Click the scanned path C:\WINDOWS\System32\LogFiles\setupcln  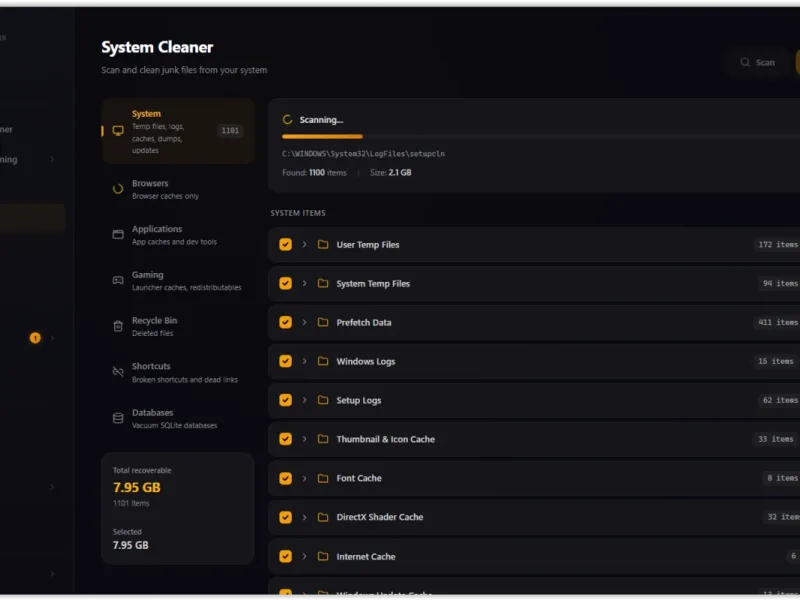coord(363,154)
